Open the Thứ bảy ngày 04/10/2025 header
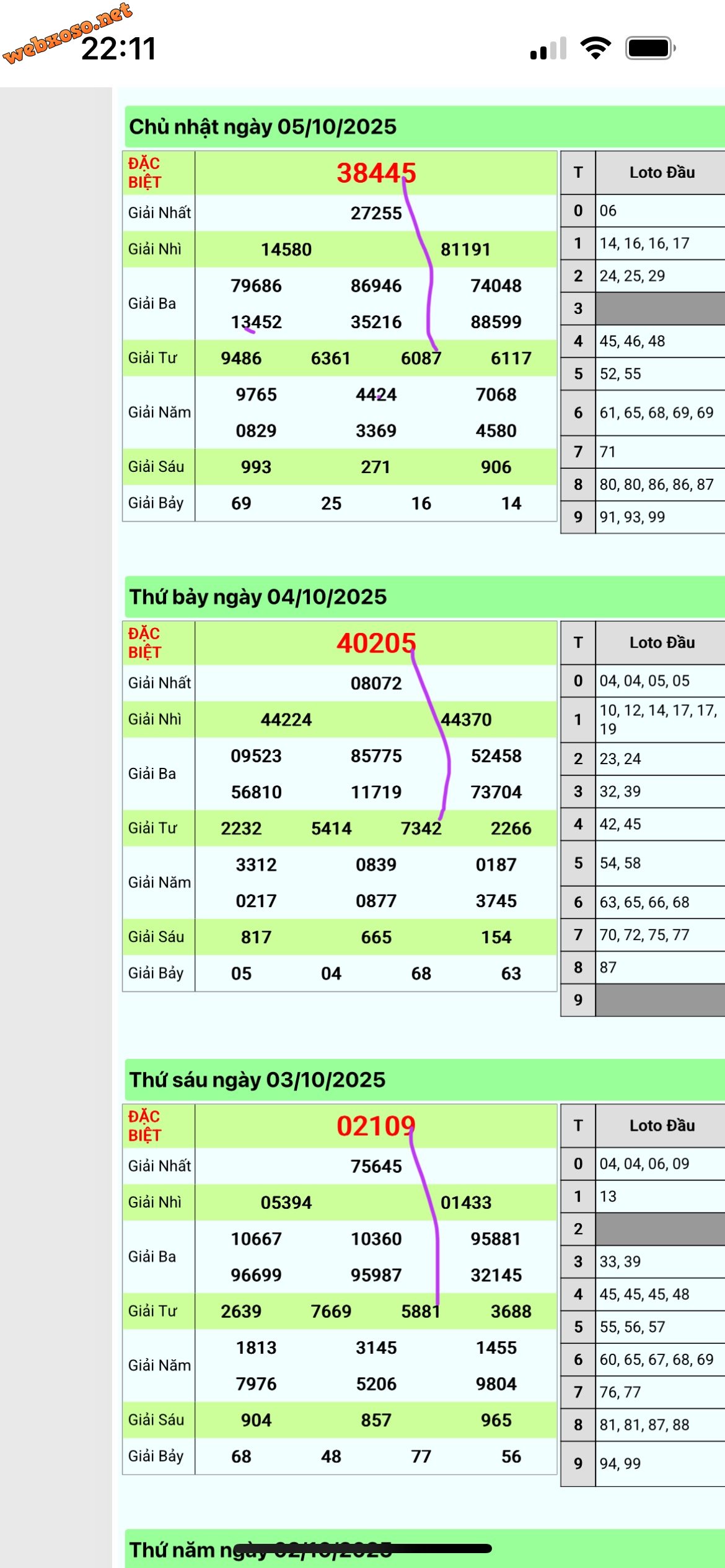Viewport: 725px width, 1568px height. [x=258, y=597]
